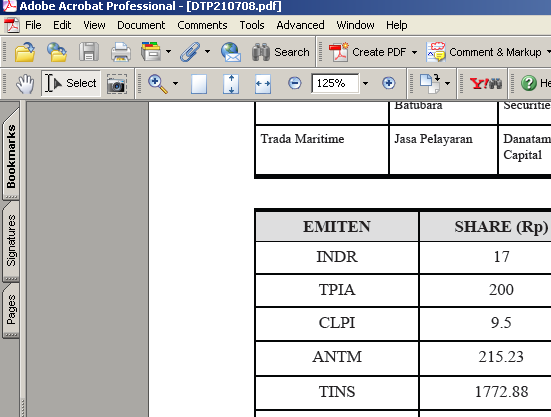Click the Jasa Pelayaran cell
The height and width of the screenshot is (417, 551).
(443, 149)
